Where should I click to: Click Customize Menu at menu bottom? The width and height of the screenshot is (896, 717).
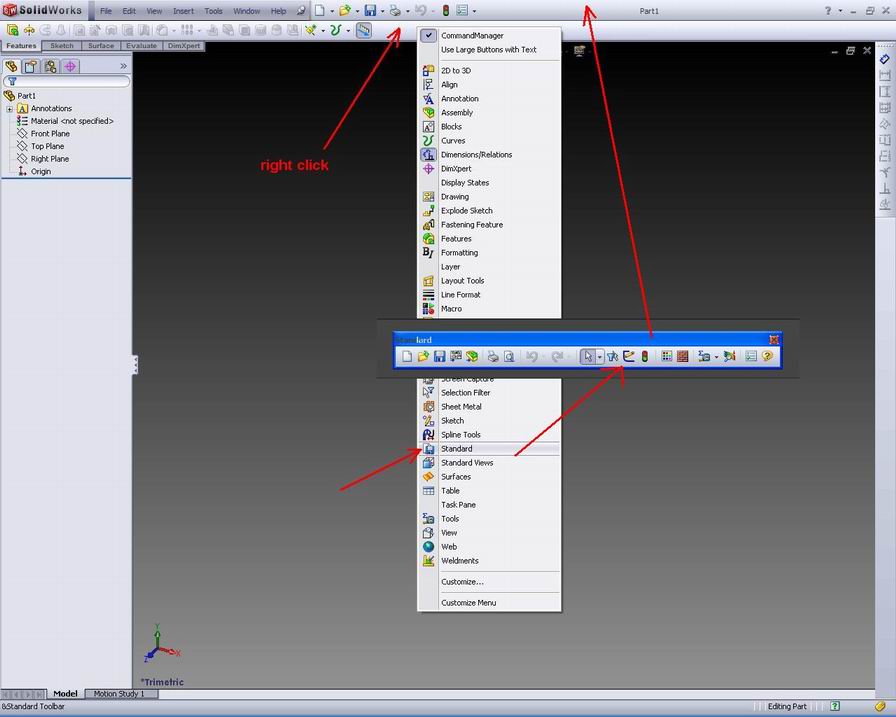coord(469,602)
